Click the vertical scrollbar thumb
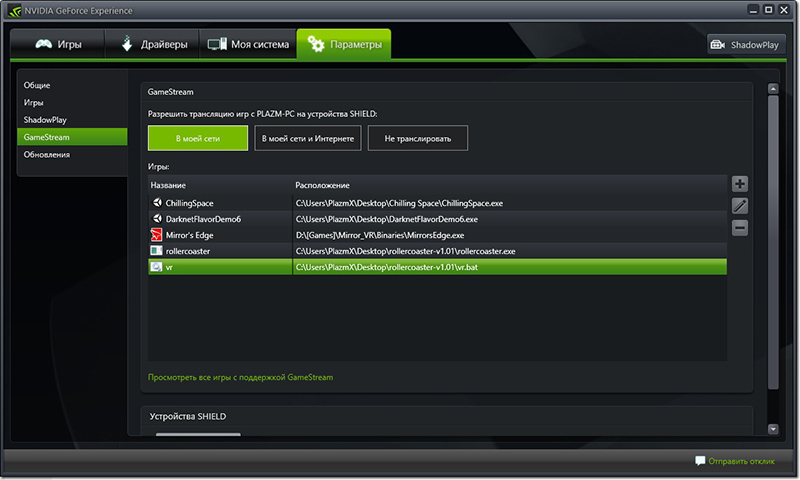The width and height of the screenshot is (800, 480). pos(773,242)
